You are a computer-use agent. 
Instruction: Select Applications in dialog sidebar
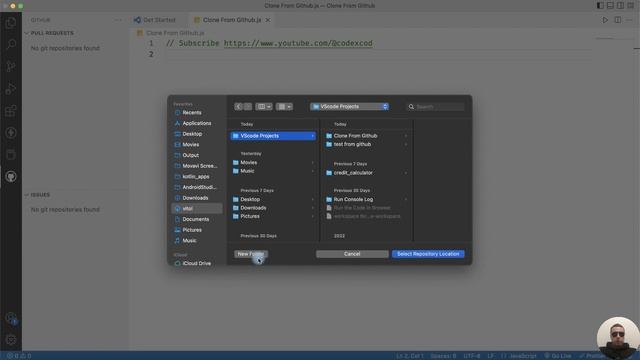[197, 123]
